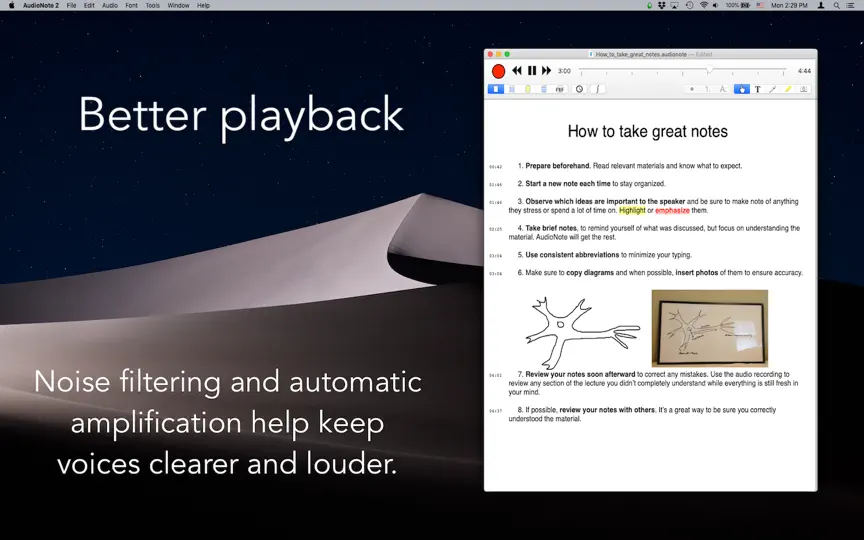The image size is (864, 540).
Task: Select the Pen drawing tool
Action: pos(773,89)
